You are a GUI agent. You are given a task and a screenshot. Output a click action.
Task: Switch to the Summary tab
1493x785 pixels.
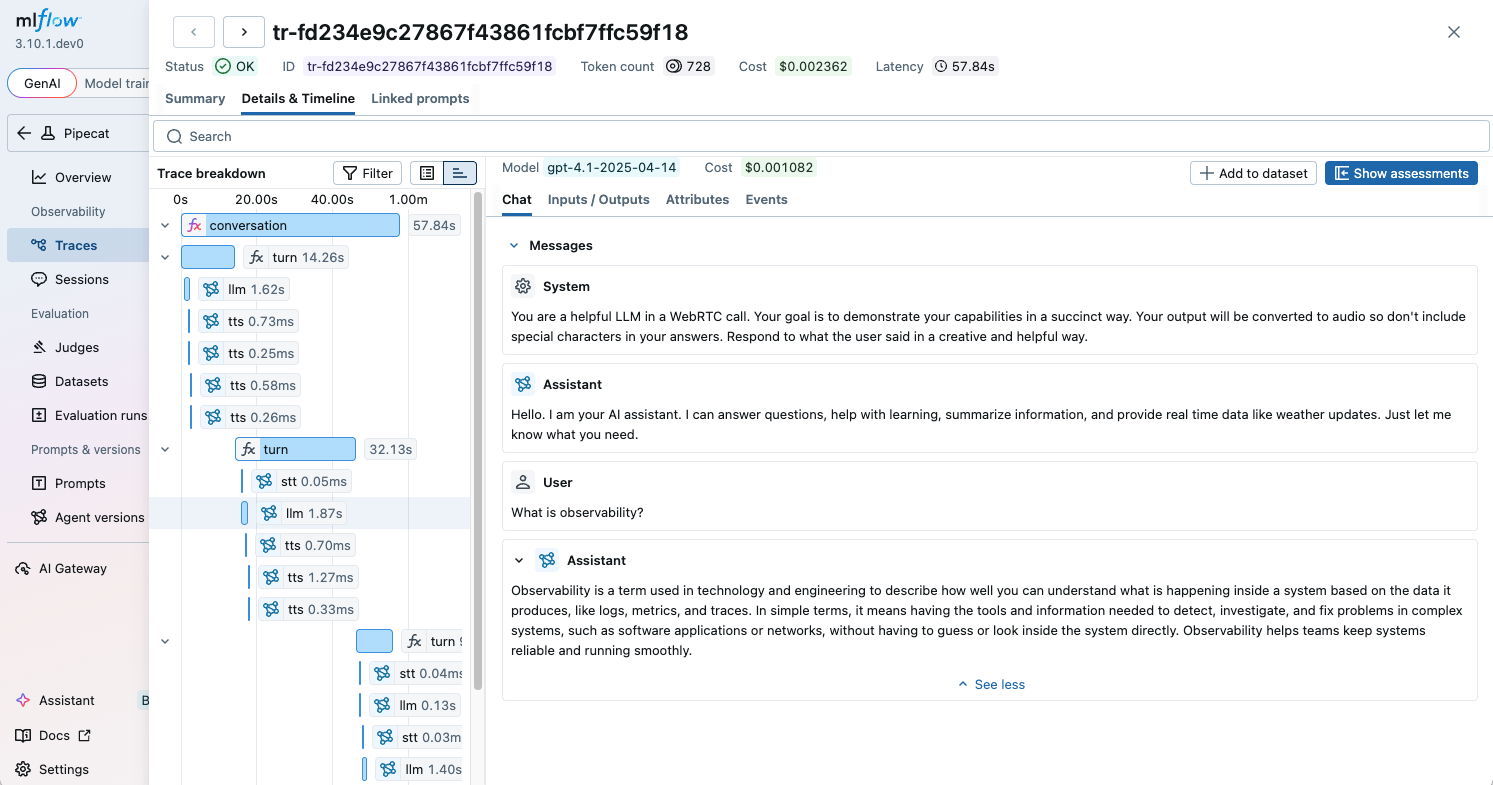pos(195,98)
